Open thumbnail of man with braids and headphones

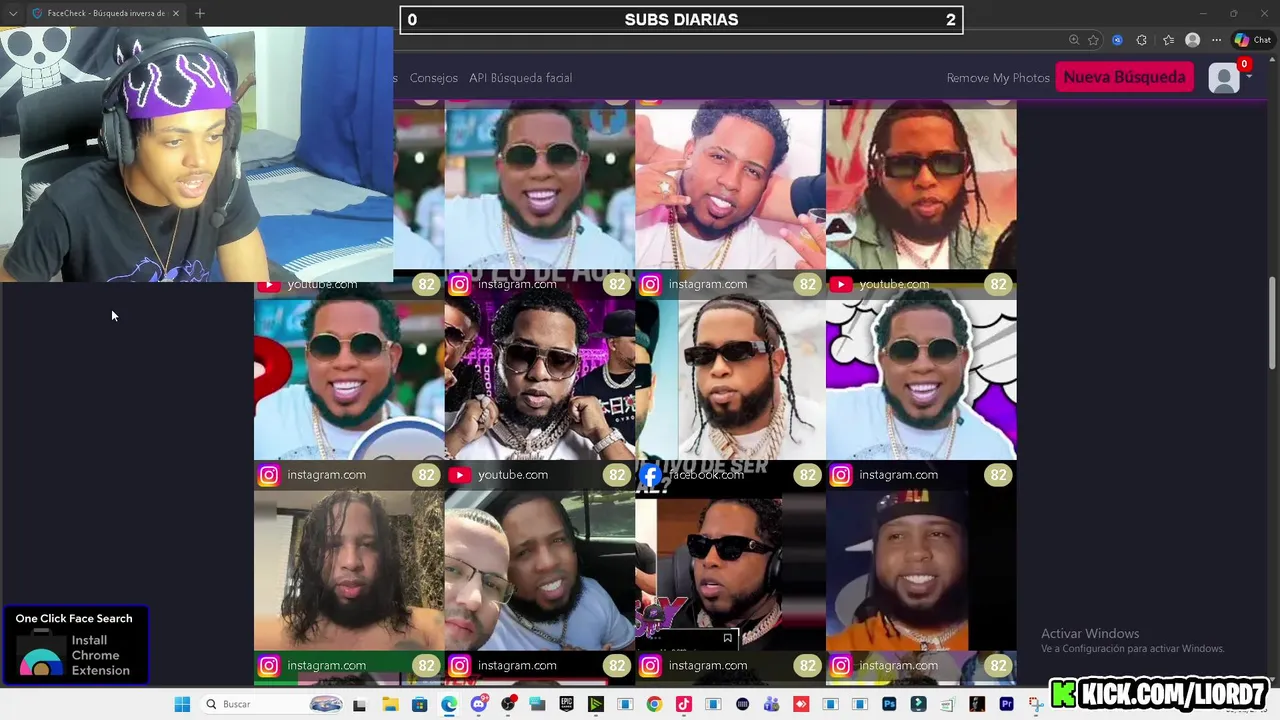pyautogui.click(x=730, y=570)
